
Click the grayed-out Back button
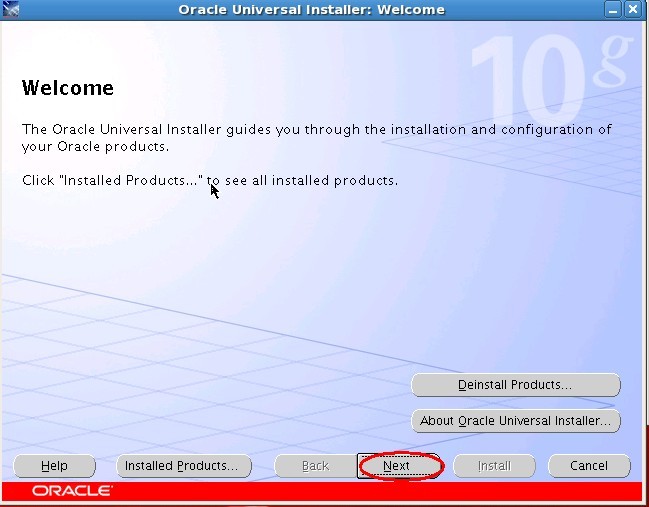[x=315, y=466]
